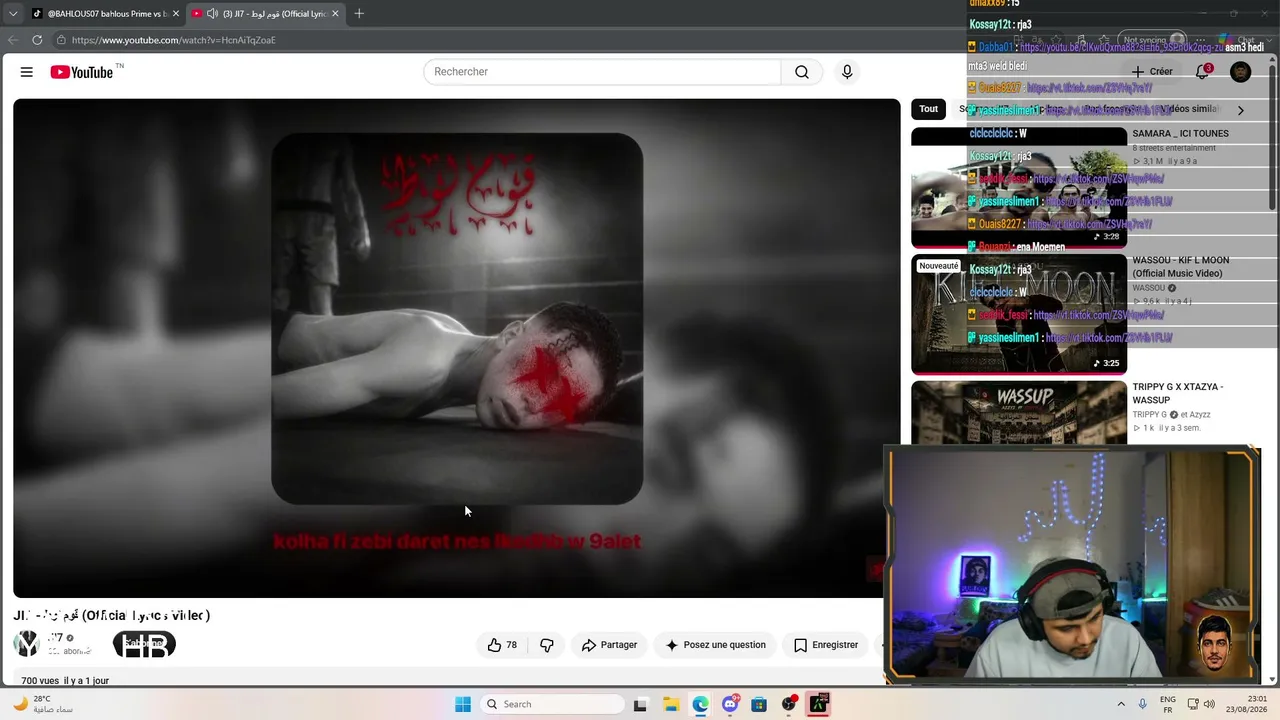This screenshot has width=1280, height=720.
Task: Dislike the video with thumbs down
Action: [x=547, y=645]
